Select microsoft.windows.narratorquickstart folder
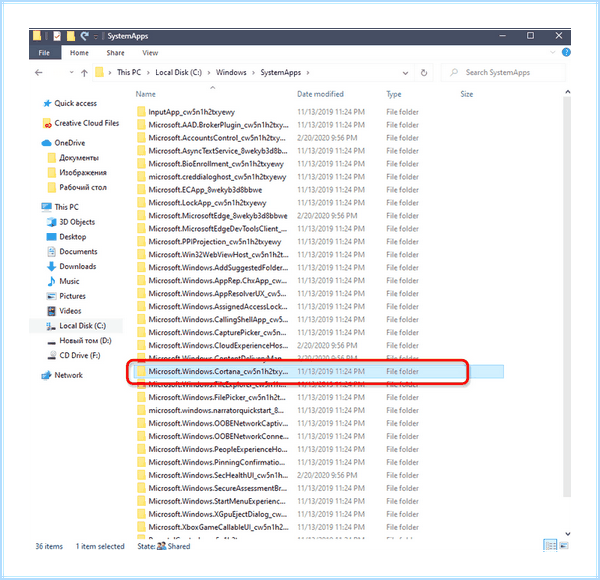The image size is (600, 580). (x=216, y=411)
